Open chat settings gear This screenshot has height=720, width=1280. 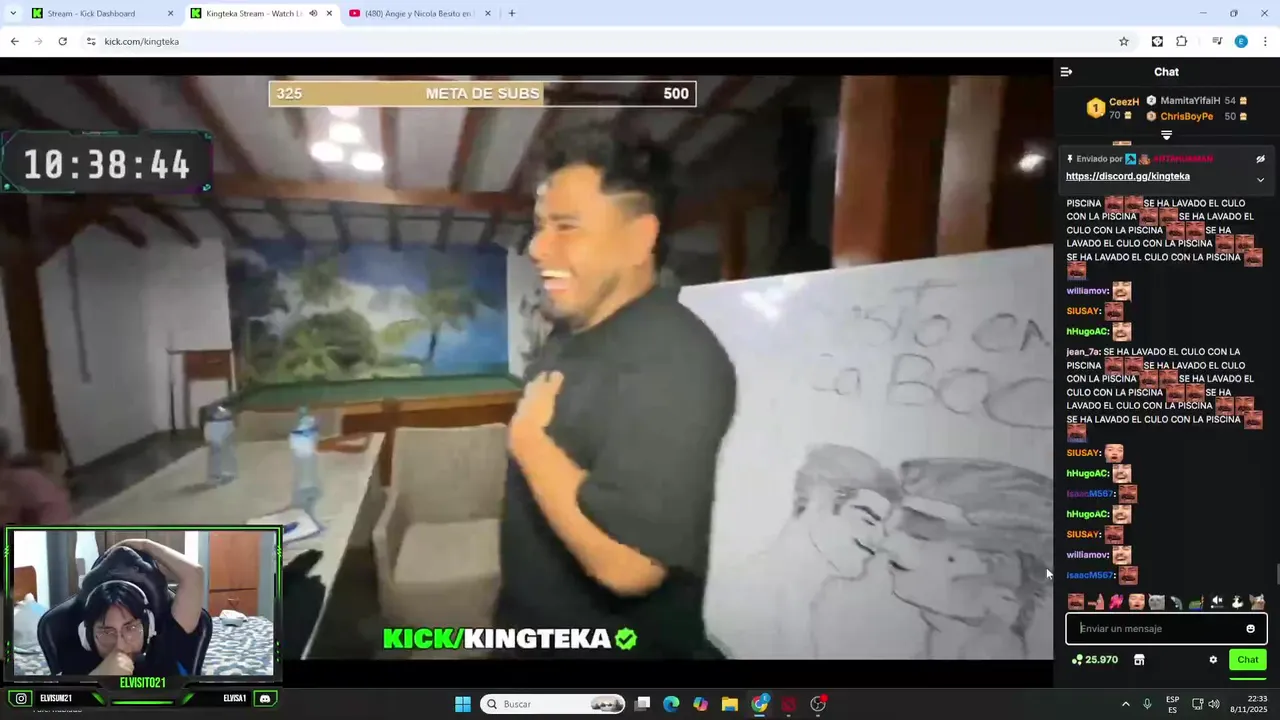(x=1213, y=660)
